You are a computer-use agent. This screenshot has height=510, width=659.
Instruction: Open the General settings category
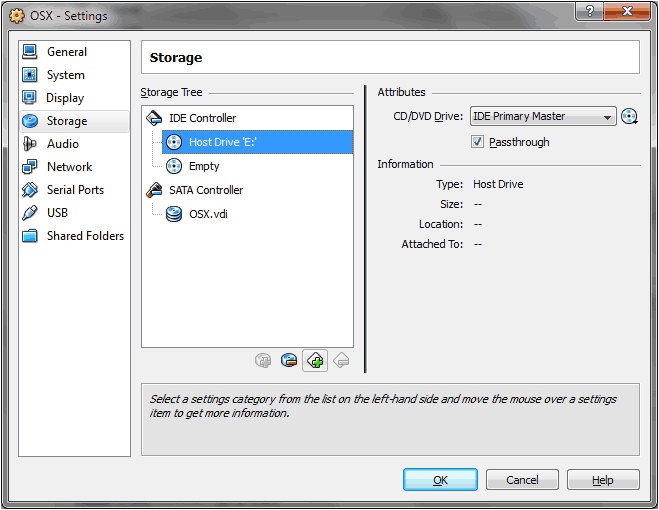click(74, 52)
